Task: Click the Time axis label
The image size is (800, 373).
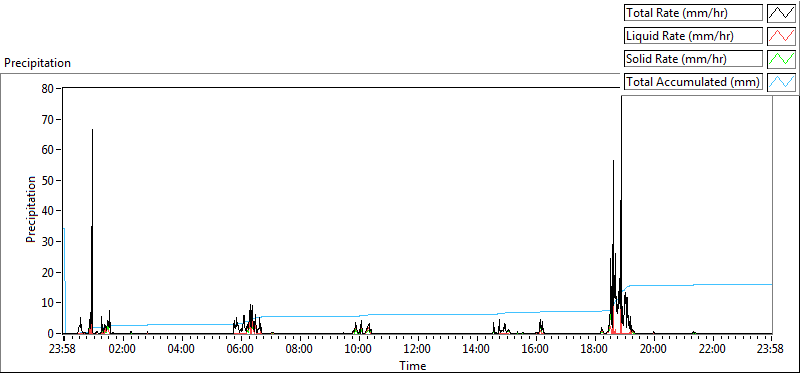Action: pyautogui.click(x=413, y=365)
